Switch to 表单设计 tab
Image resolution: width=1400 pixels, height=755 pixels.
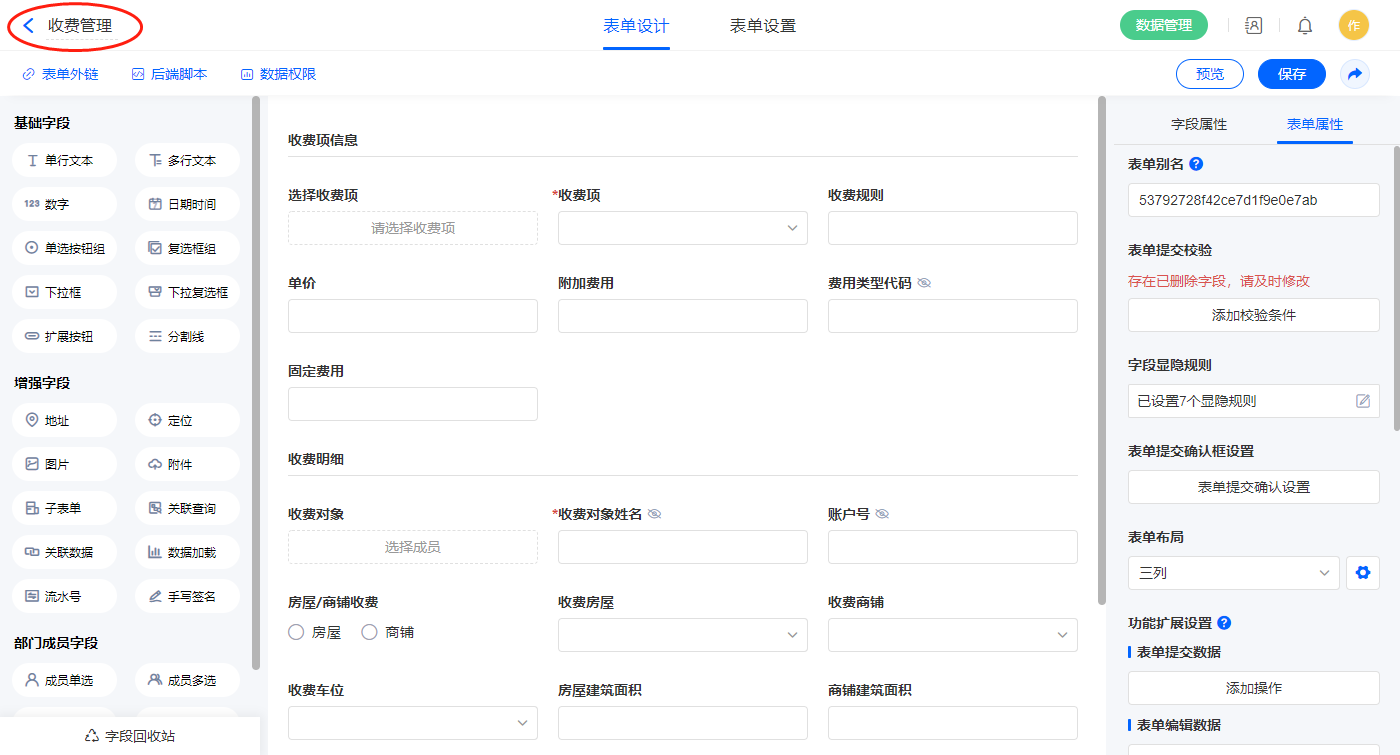pyautogui.click(x=636, y=26)
